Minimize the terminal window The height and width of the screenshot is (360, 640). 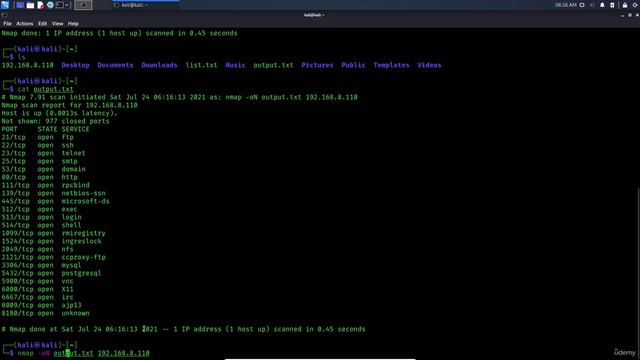point(622,15)
